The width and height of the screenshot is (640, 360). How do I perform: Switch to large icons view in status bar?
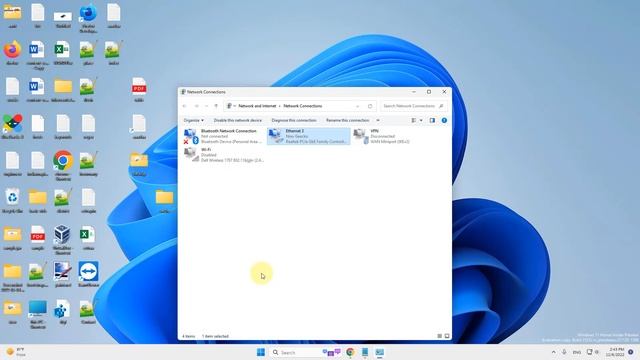pyautogui.click(x=447, y=336)
